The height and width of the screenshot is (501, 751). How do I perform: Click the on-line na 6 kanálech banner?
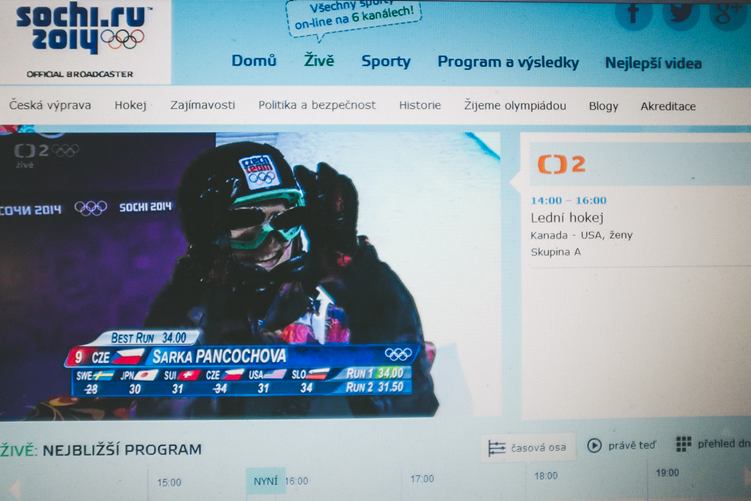353,17
